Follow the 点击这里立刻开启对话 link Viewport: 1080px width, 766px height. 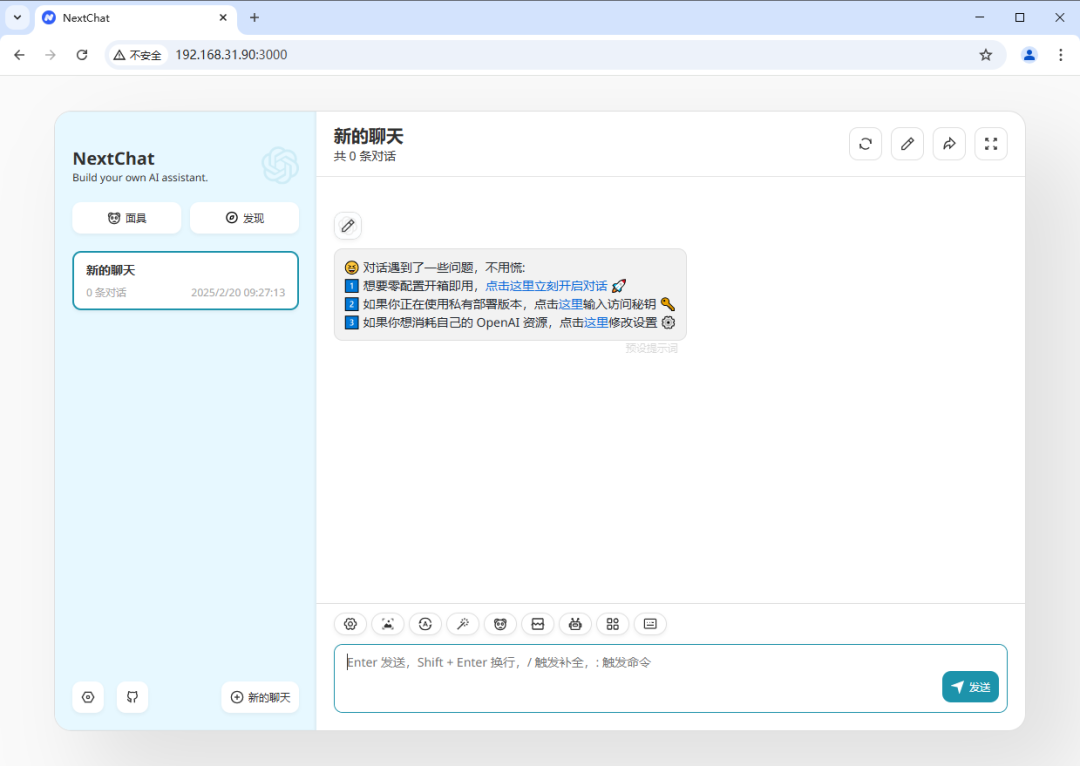[546, 286]
